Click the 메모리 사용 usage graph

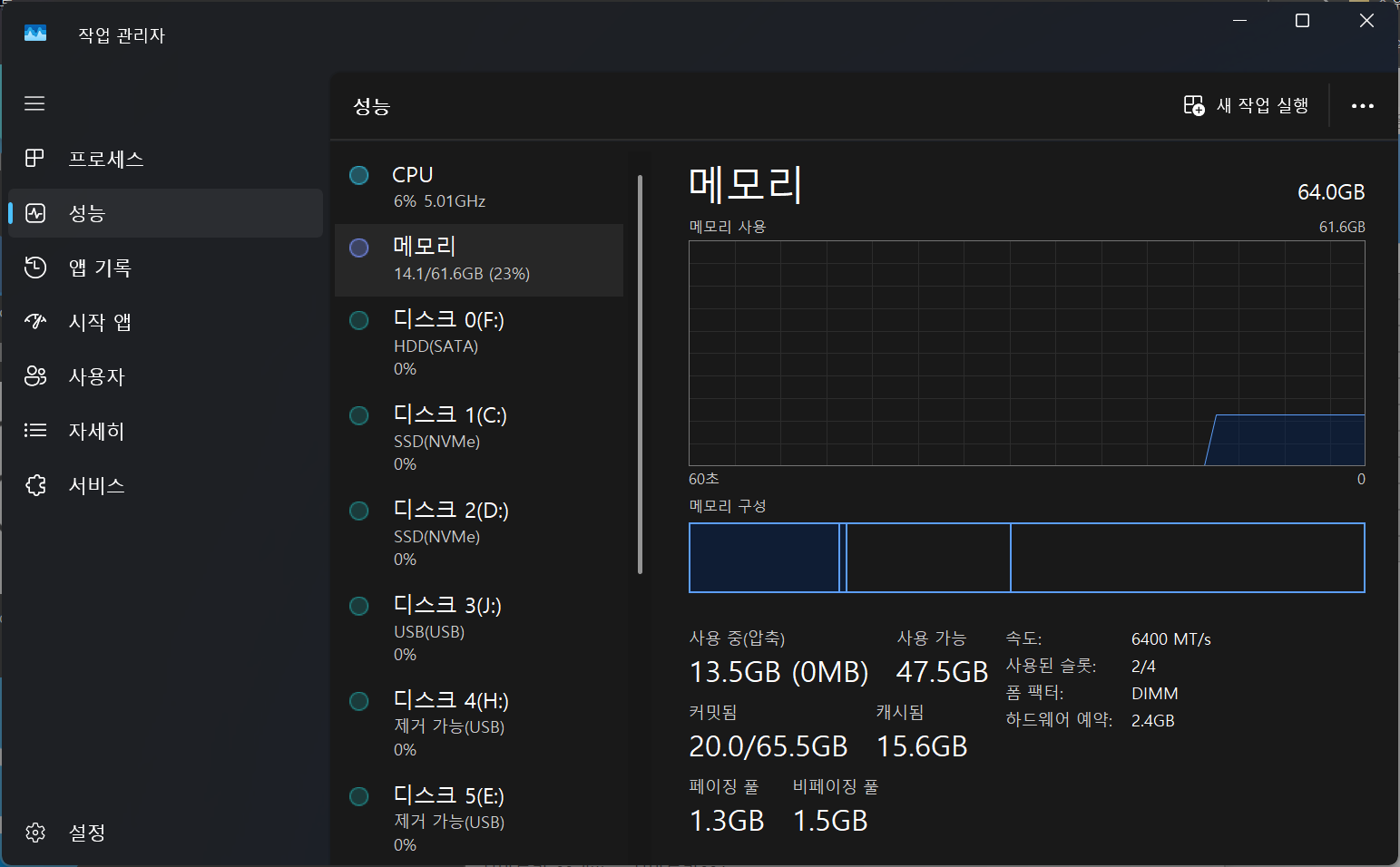coord(1026,353)
